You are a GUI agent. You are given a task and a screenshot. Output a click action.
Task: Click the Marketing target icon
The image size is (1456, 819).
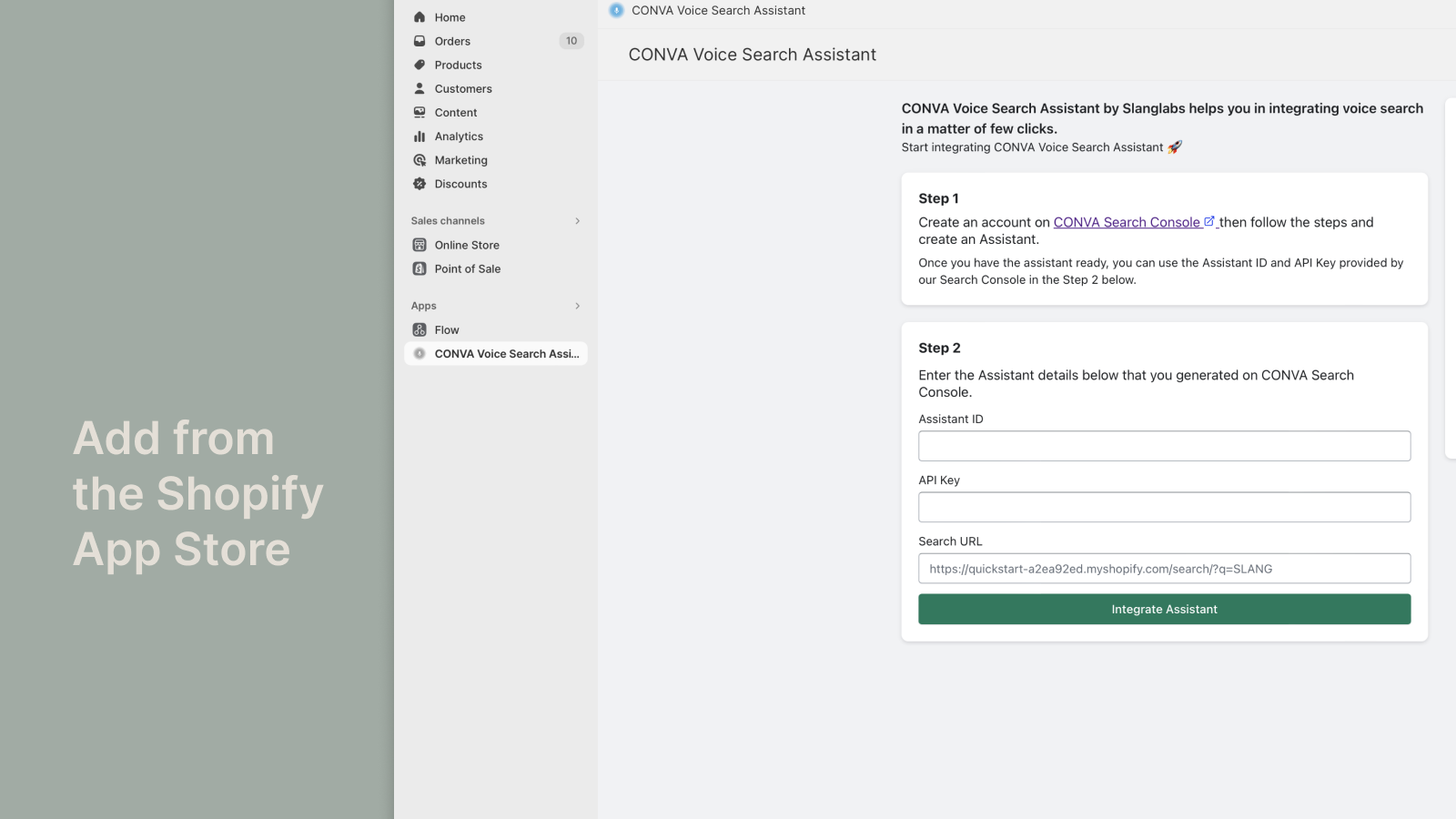coord(420,160)
